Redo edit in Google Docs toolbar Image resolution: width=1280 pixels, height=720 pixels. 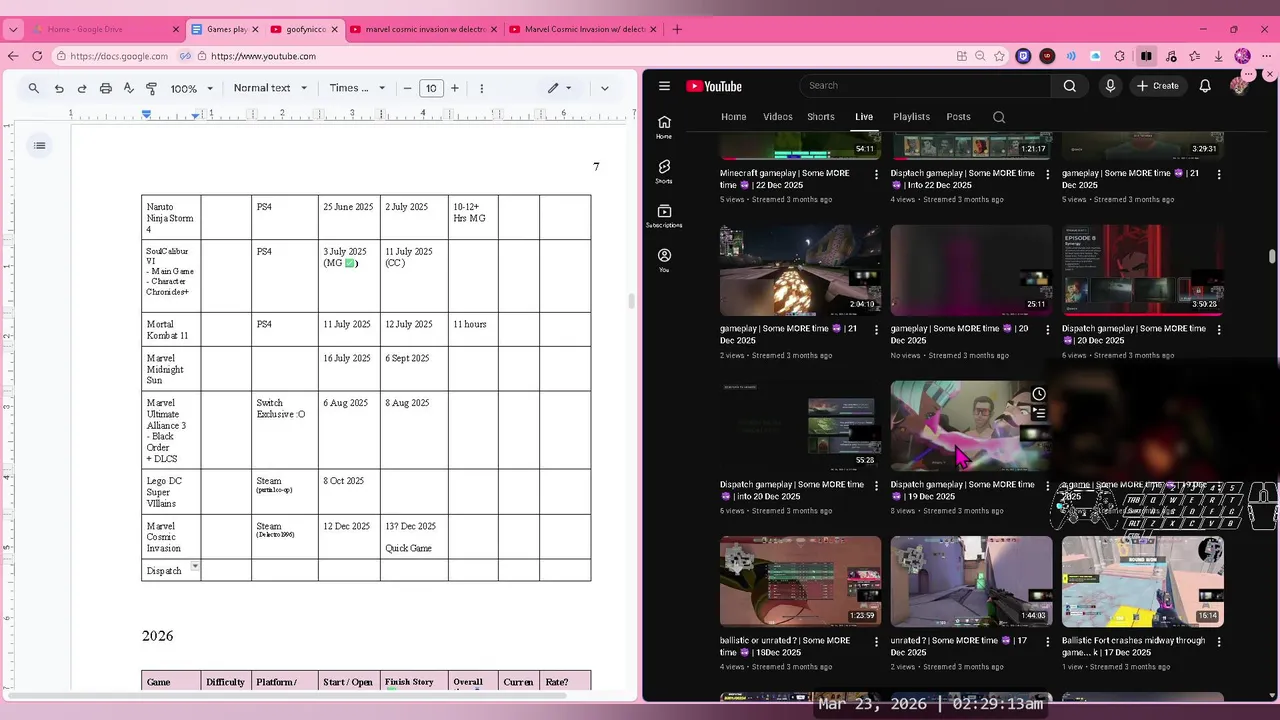[82, 88]
